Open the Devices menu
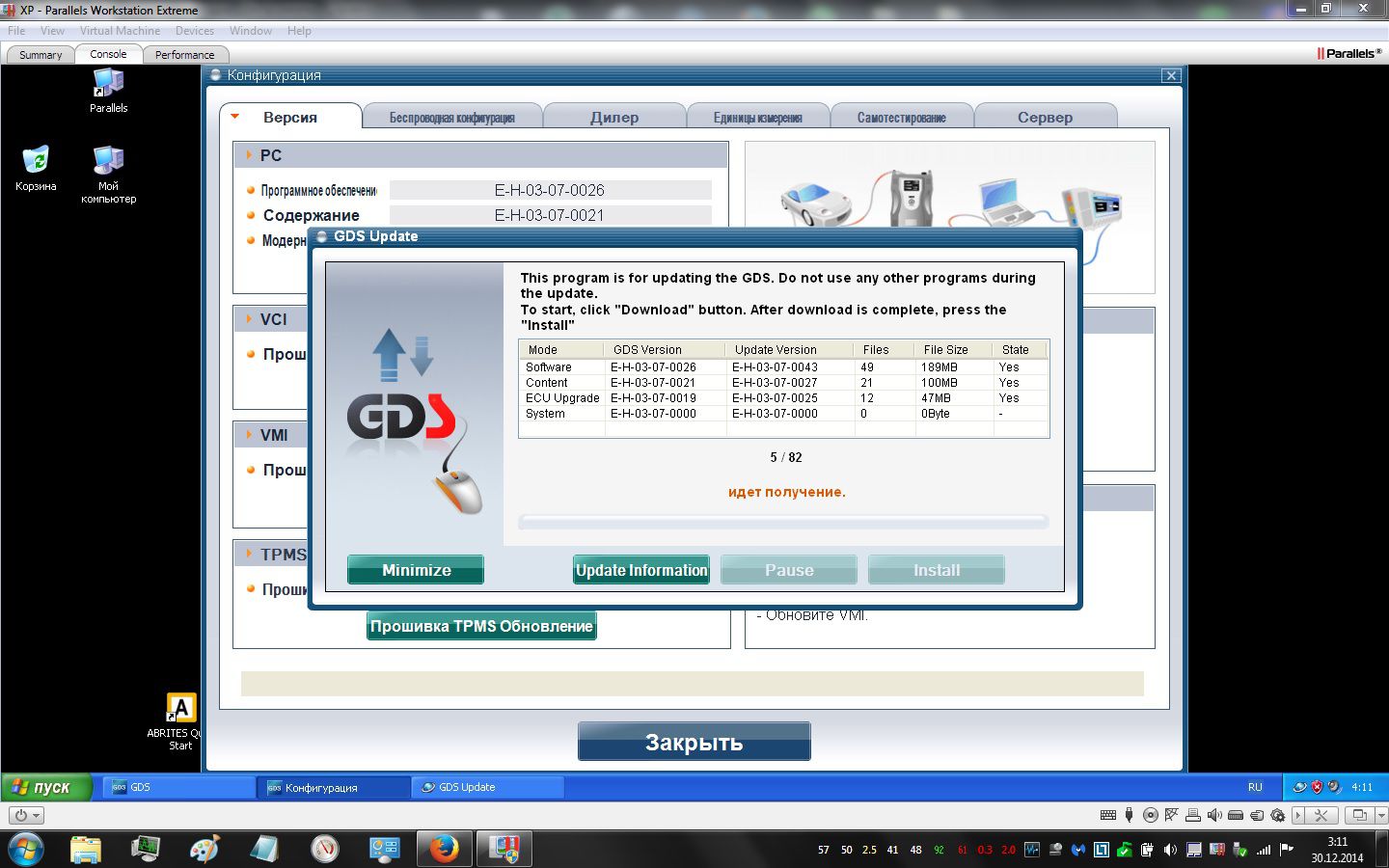This screenshot has width=1389, height=868. [195, 31]
